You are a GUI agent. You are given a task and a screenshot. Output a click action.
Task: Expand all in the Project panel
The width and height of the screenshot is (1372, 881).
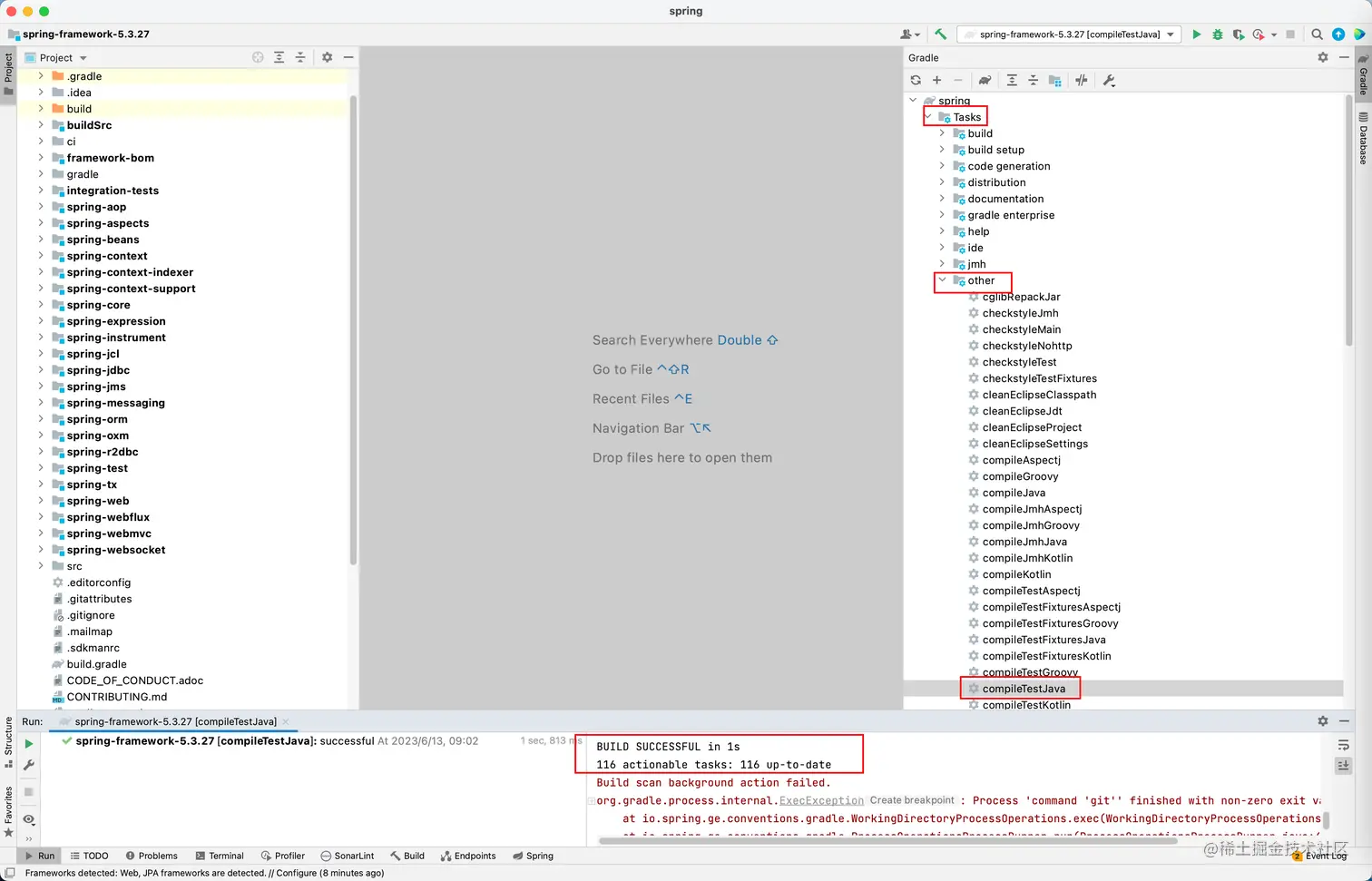(279, 57)
